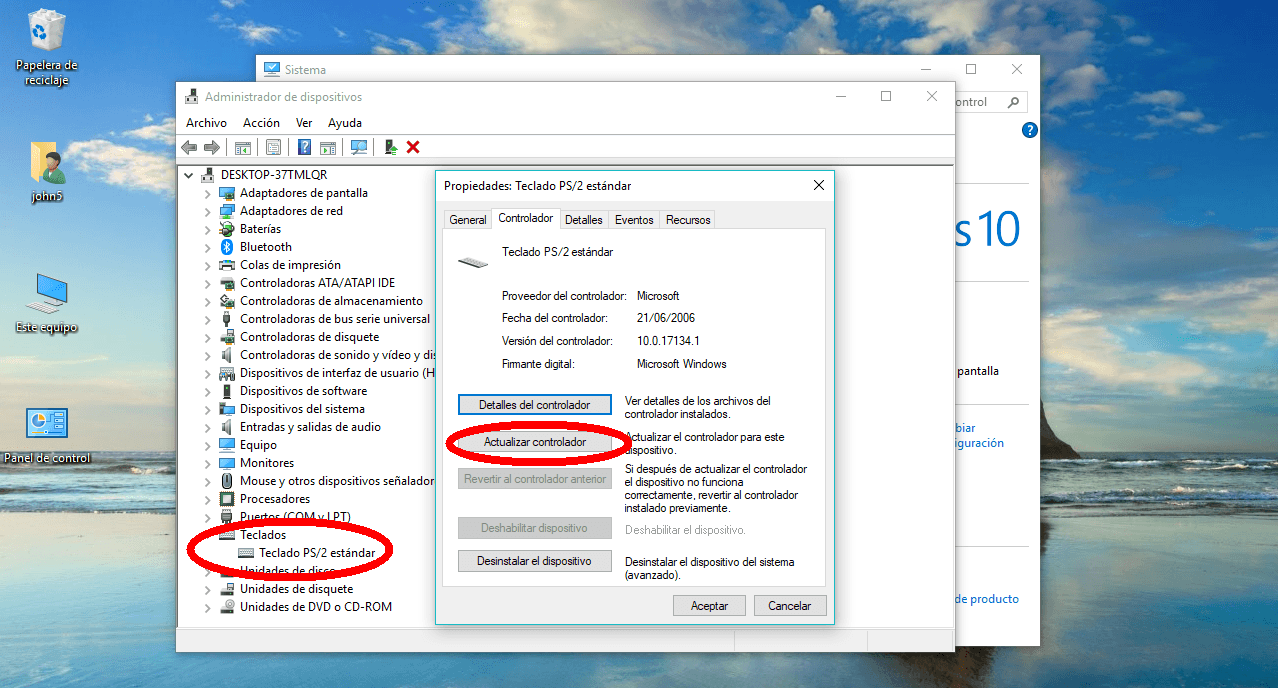Select the Baterías battery icon
The width and height of the screenshot is (1278, 688).
(227, 229)
